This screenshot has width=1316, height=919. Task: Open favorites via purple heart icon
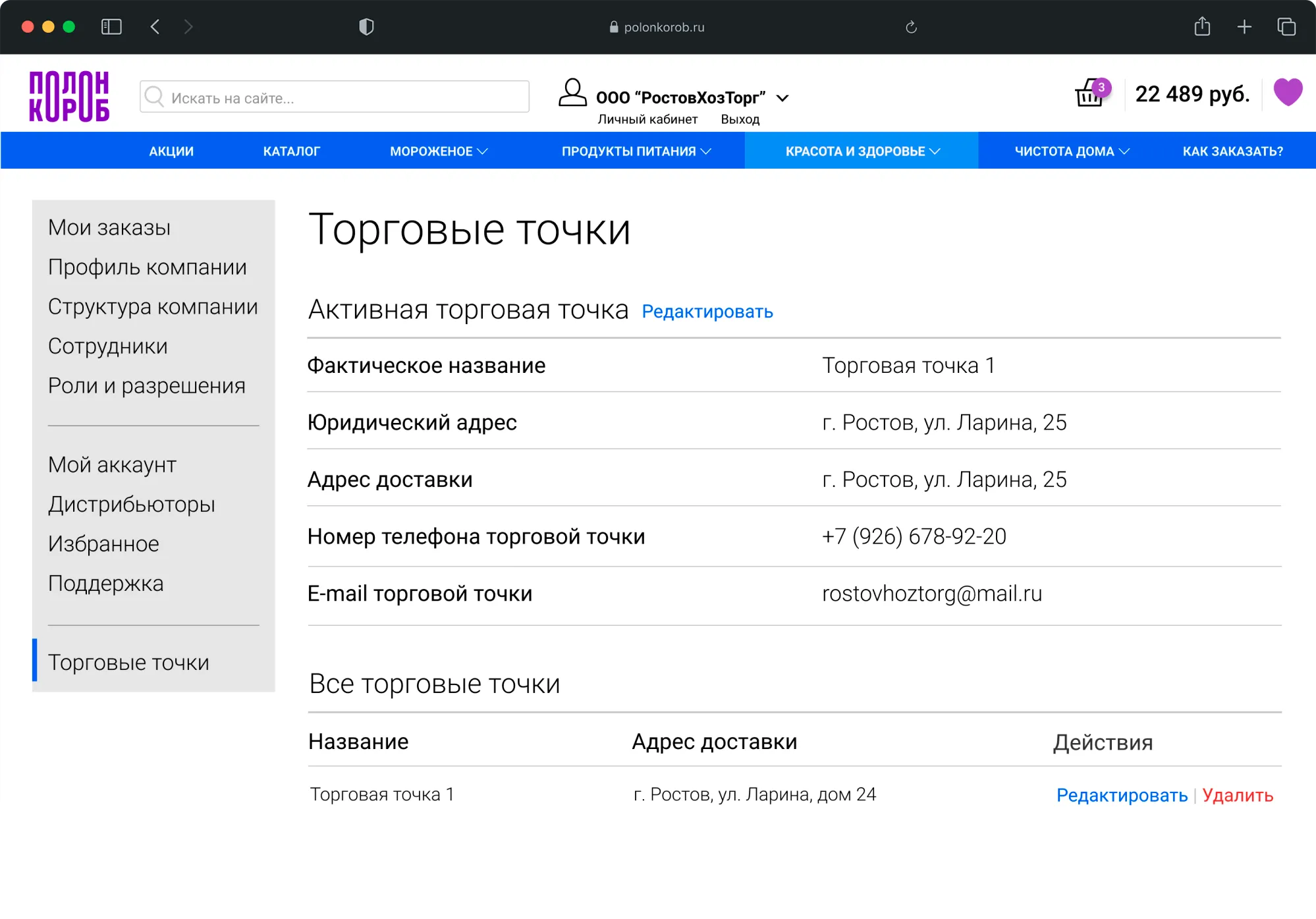pos(1287,92)
